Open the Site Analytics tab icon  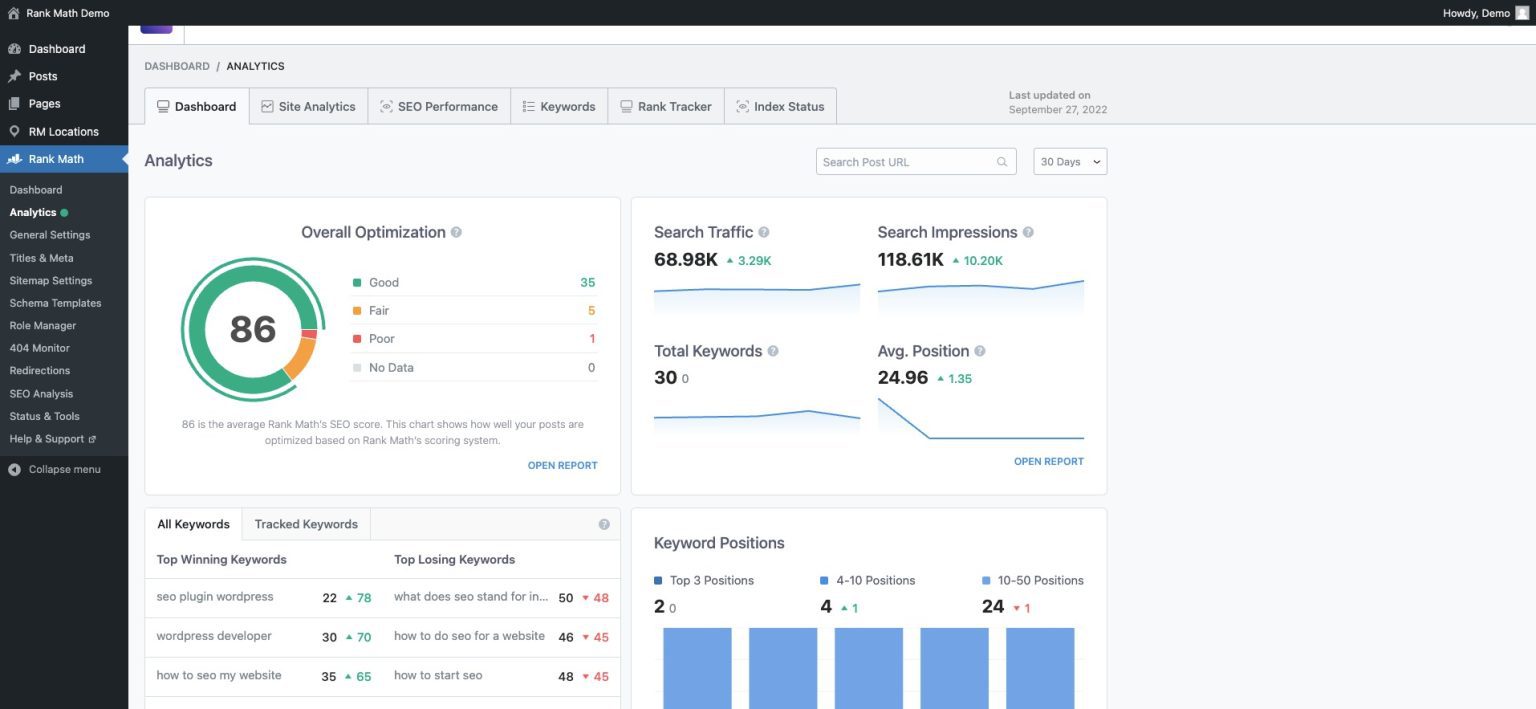266,105
